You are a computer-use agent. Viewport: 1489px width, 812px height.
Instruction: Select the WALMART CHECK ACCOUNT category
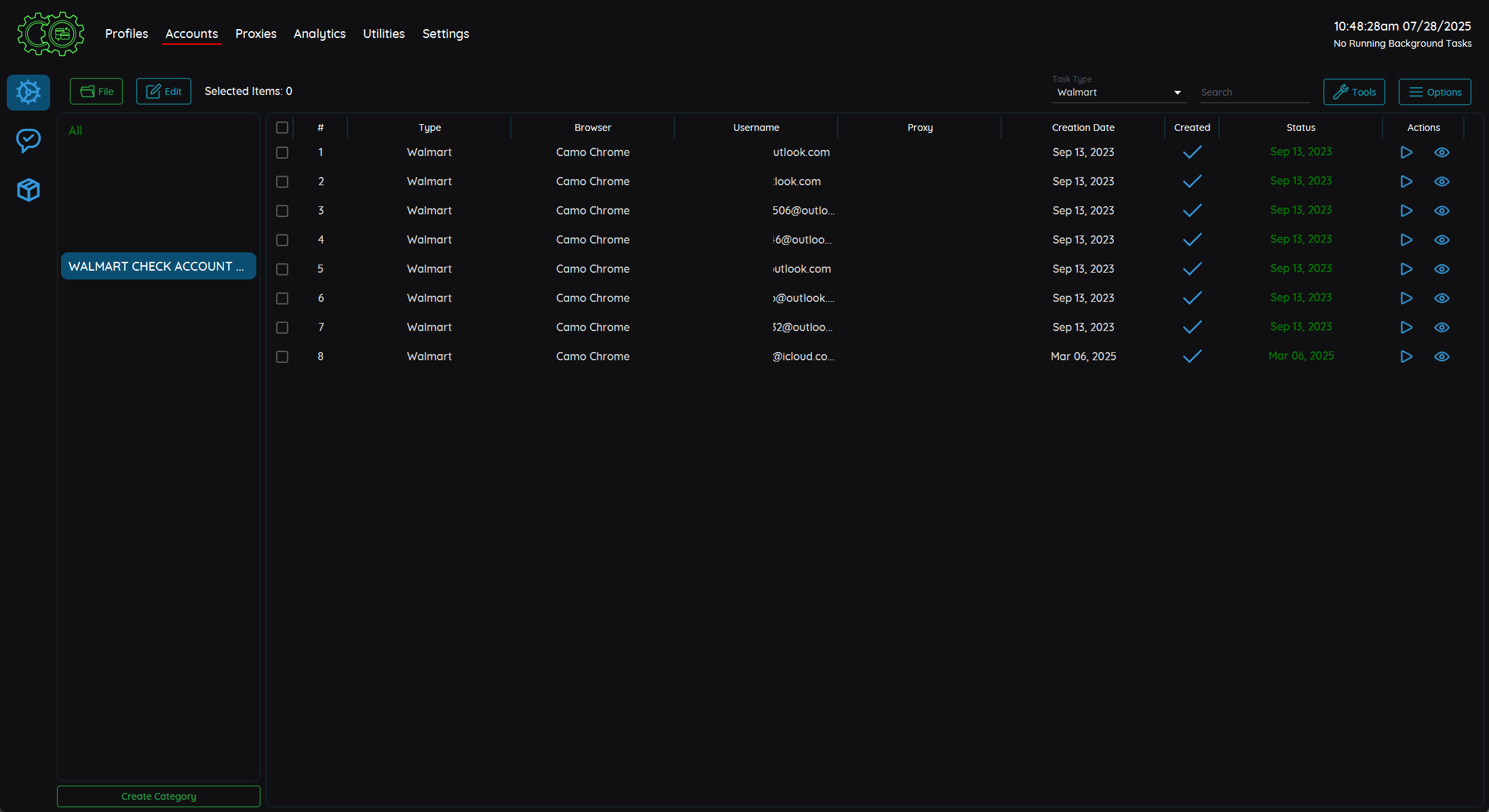click(159, 266)
